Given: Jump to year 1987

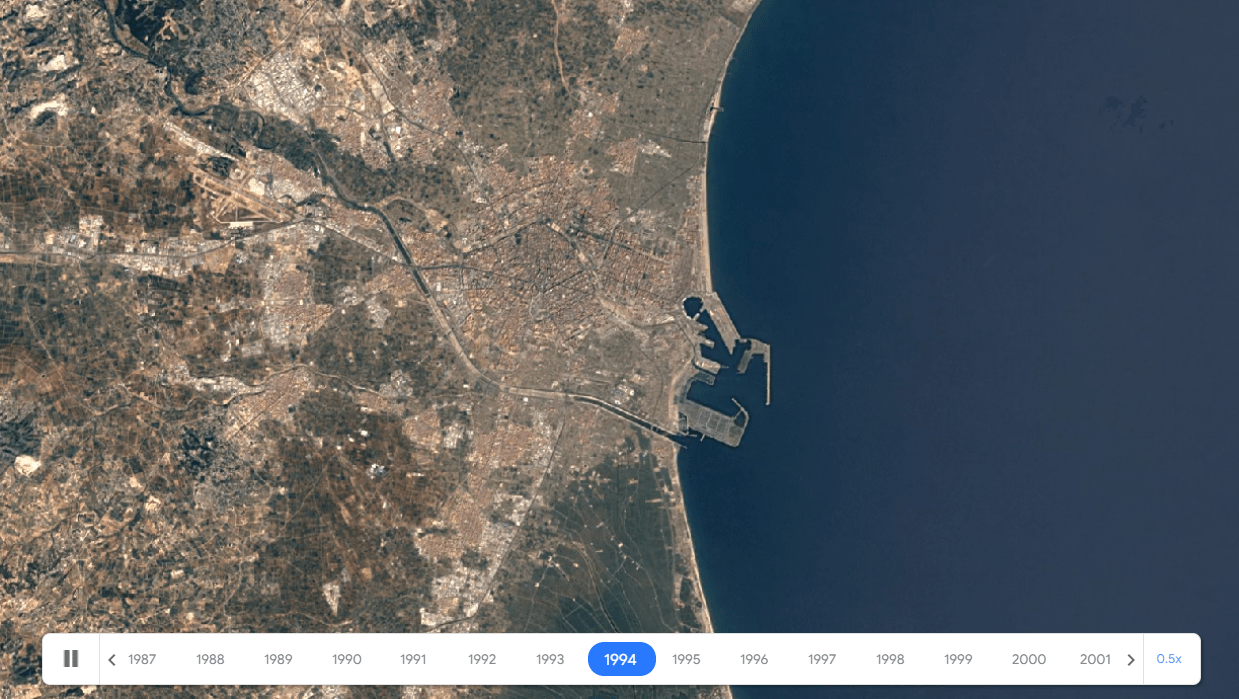Looking at the screenshot, I should coord(142,660).
